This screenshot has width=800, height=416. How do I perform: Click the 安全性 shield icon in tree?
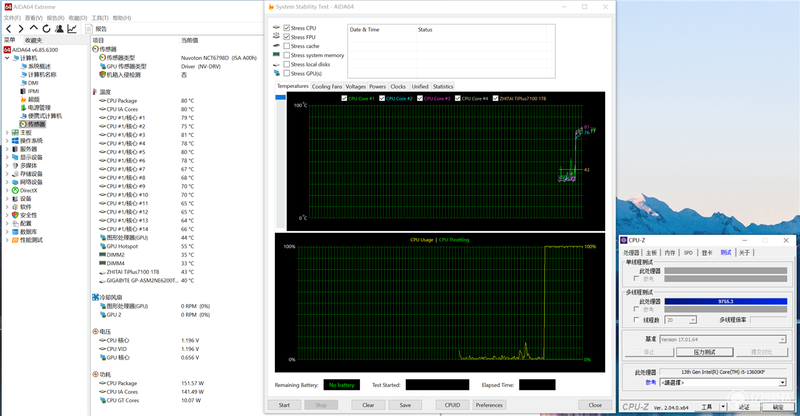pos(15,215)
